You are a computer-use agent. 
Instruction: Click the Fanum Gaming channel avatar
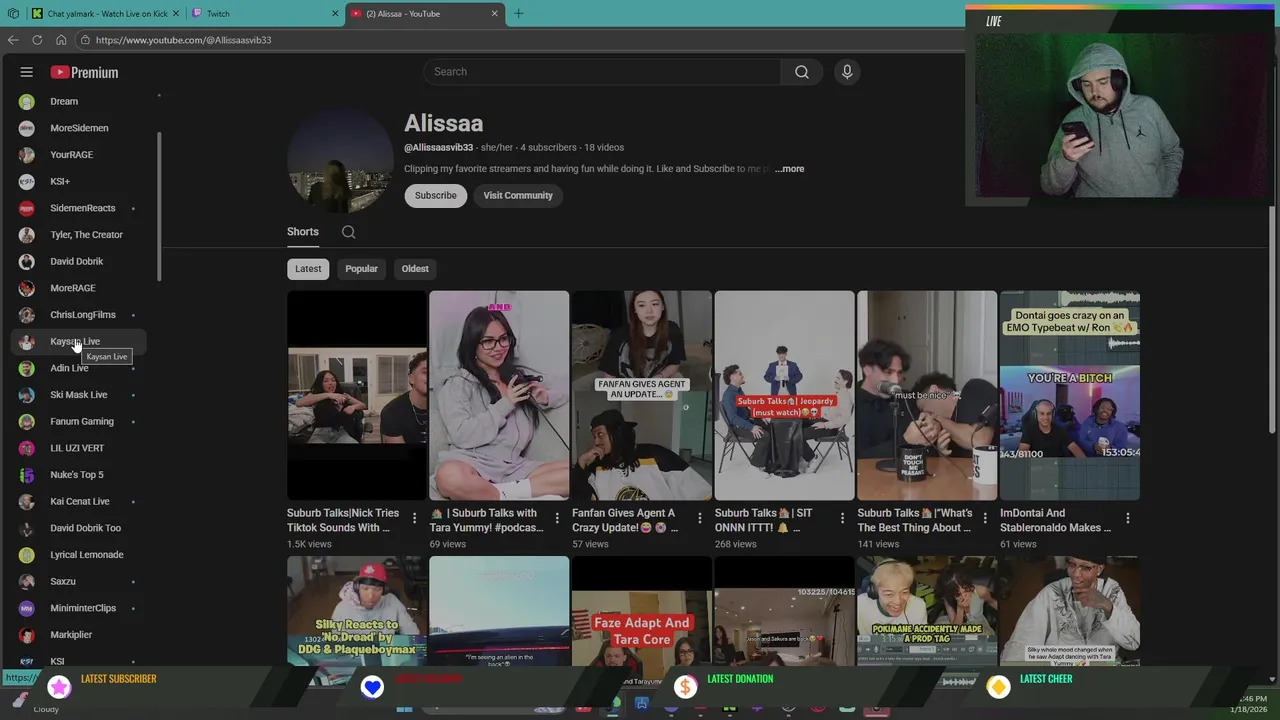click(27, 421)
